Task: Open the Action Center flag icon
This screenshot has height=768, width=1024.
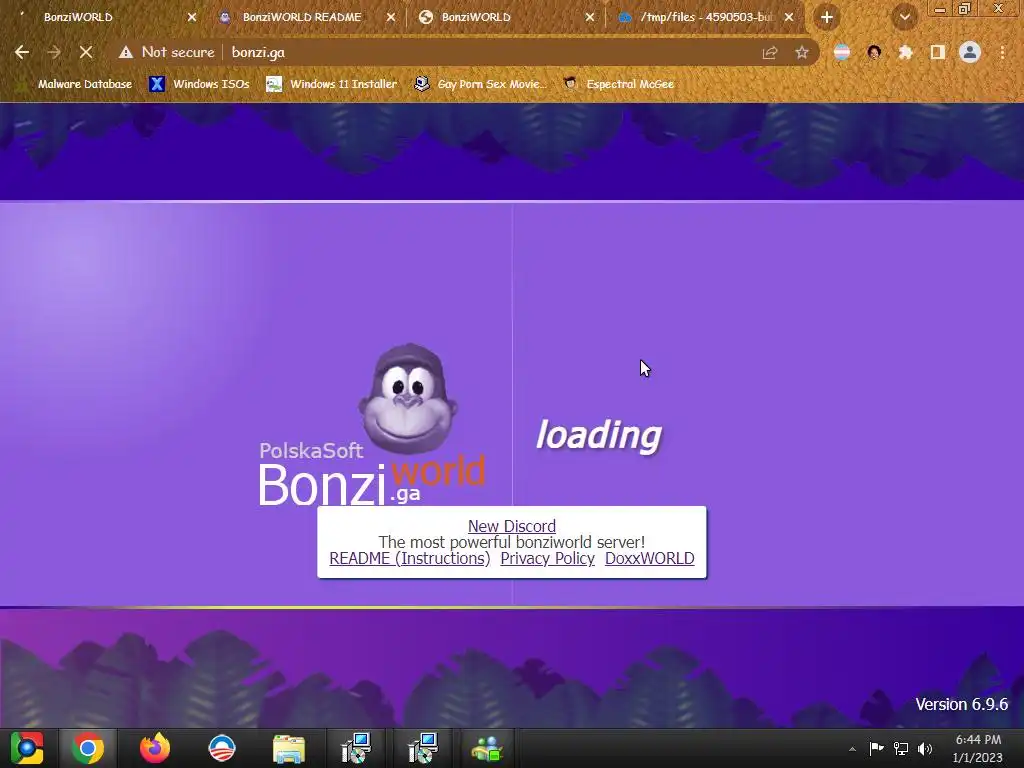Action: point(876,748)
